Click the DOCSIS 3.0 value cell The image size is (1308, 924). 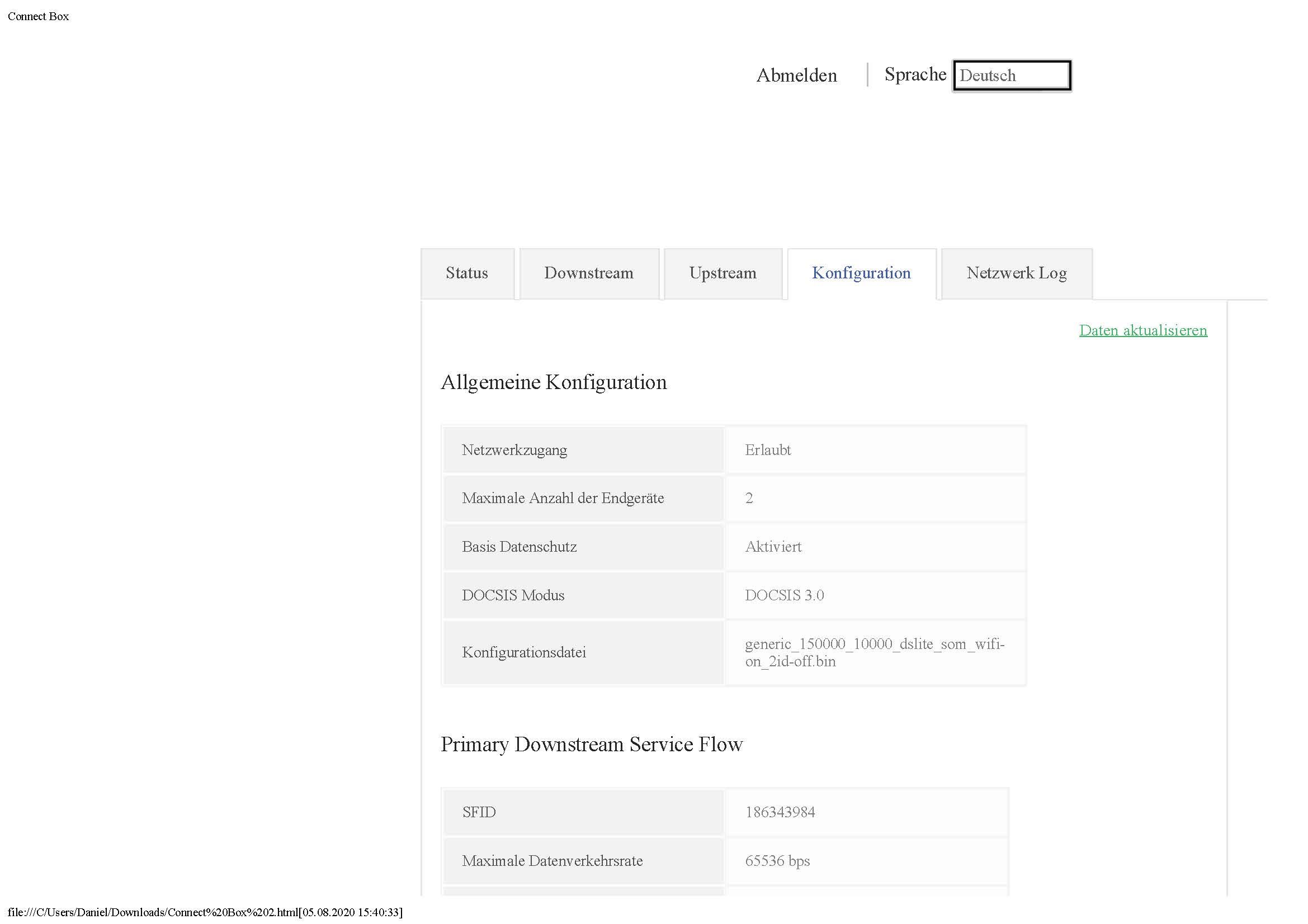click(784, 595)
